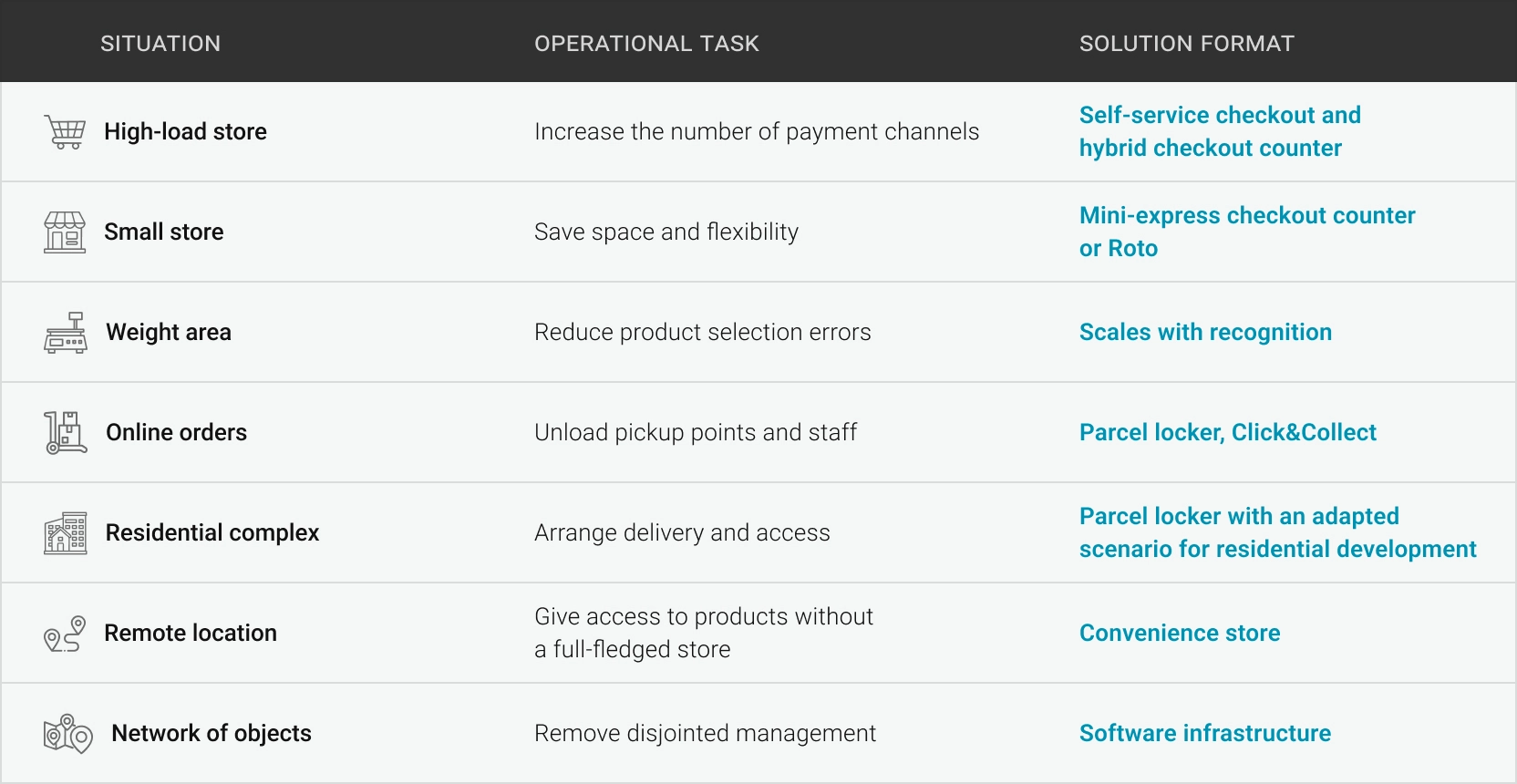This screenshot has width=1517, height=784.
Task: Follow the Convenience store link
Action: tap(1180, 633)
